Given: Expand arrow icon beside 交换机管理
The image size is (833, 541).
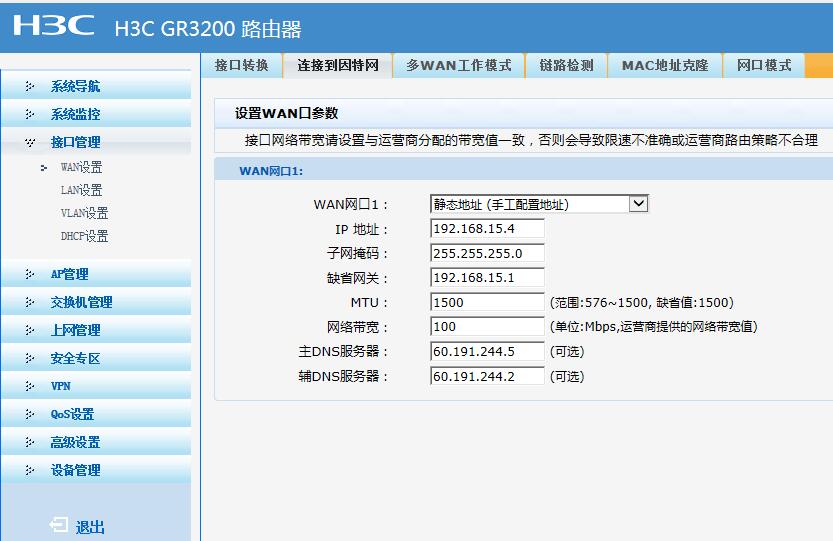Looking at the screenshot, I should coord(30,302).
